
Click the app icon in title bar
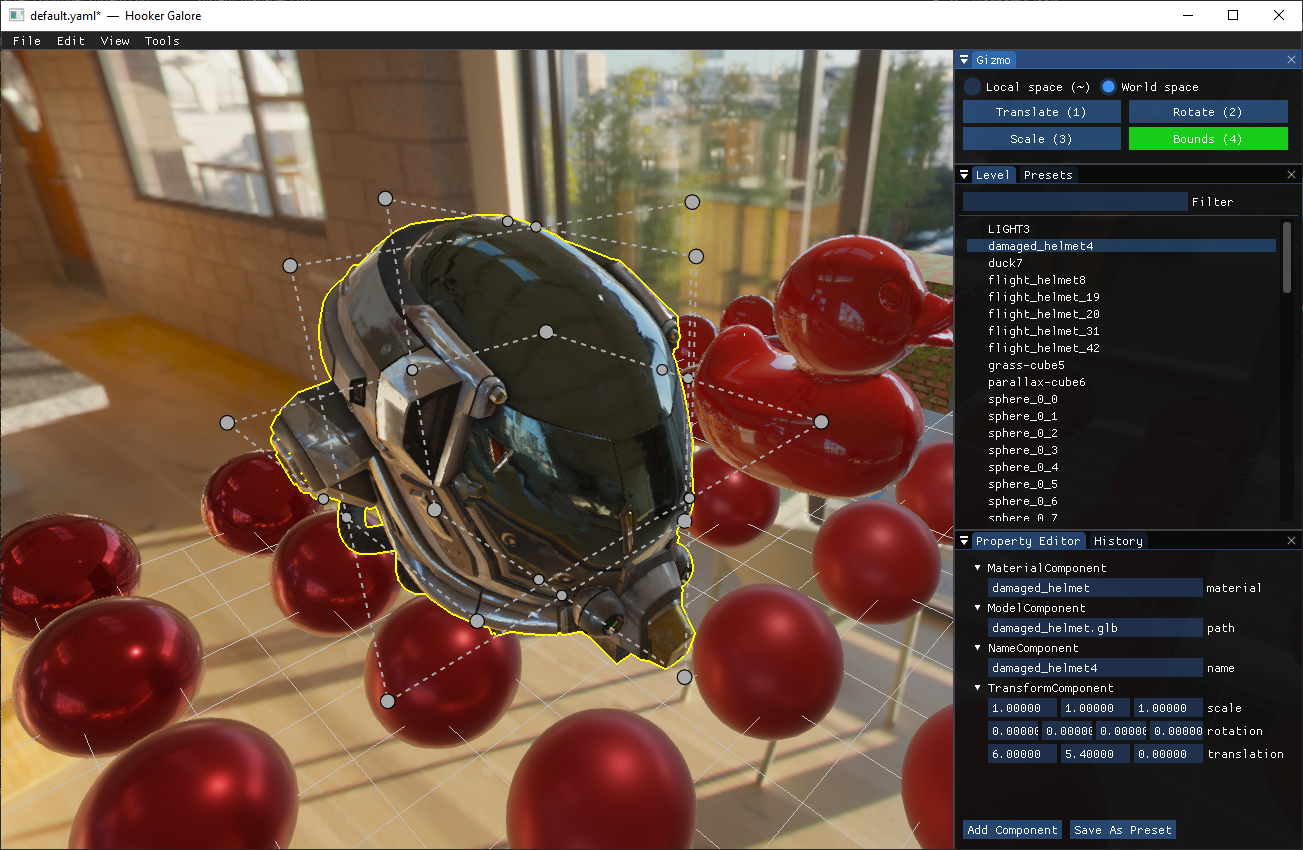(x=16, y=15)
